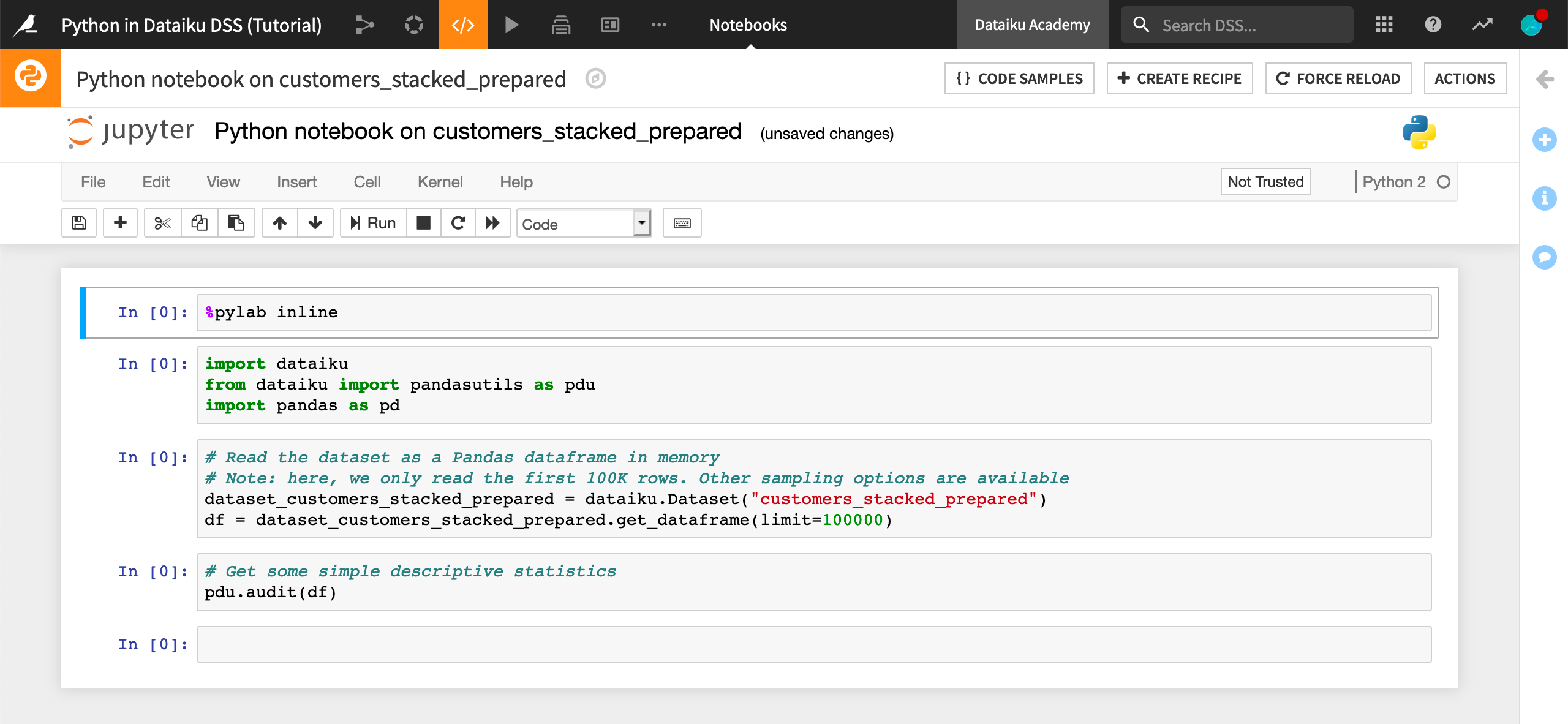Move selected cell up arrow
The height and width of the screenshot is (724, 1568).
[x=280, y=223]
